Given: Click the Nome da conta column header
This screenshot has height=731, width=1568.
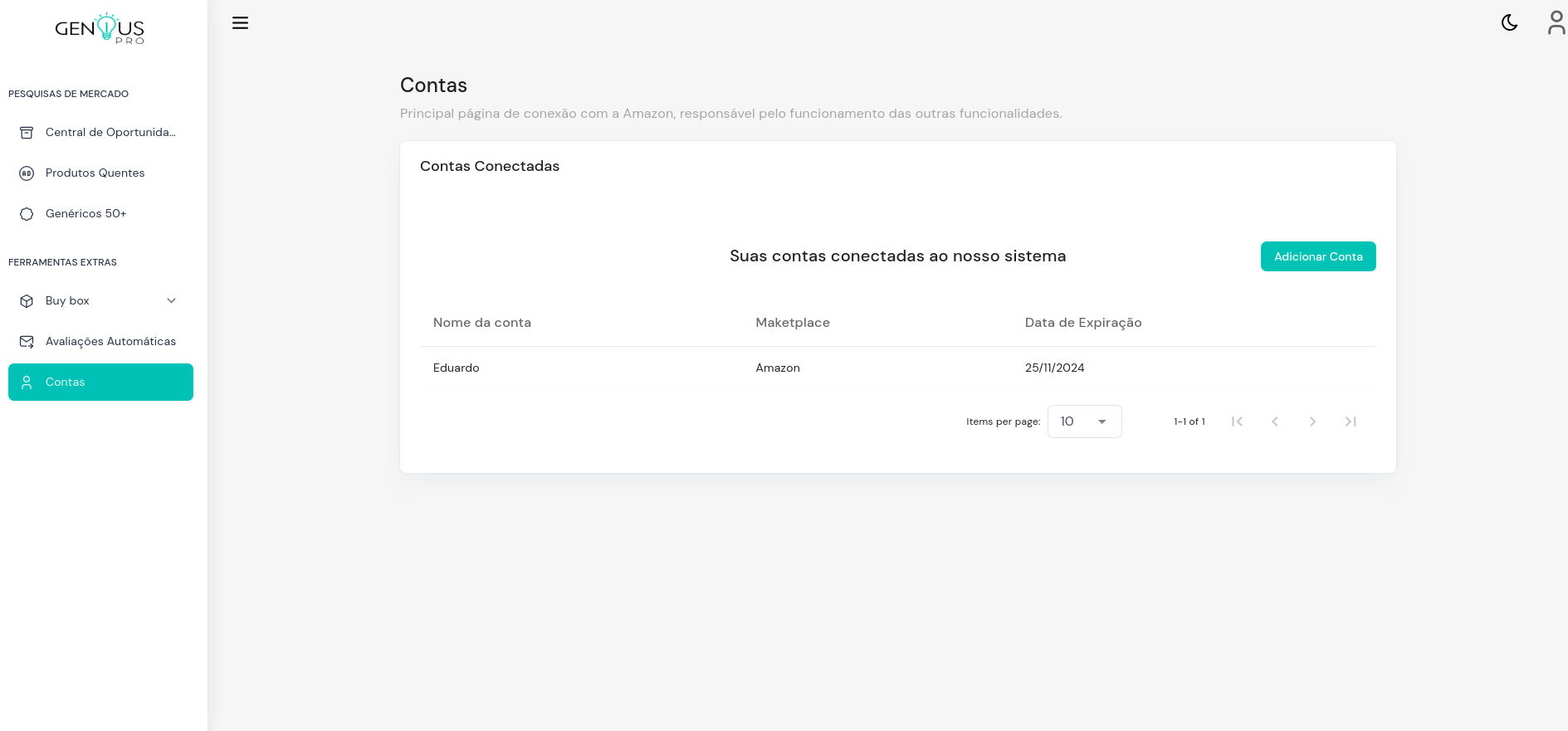Looking at the screenshot, I should click(482, 323).
